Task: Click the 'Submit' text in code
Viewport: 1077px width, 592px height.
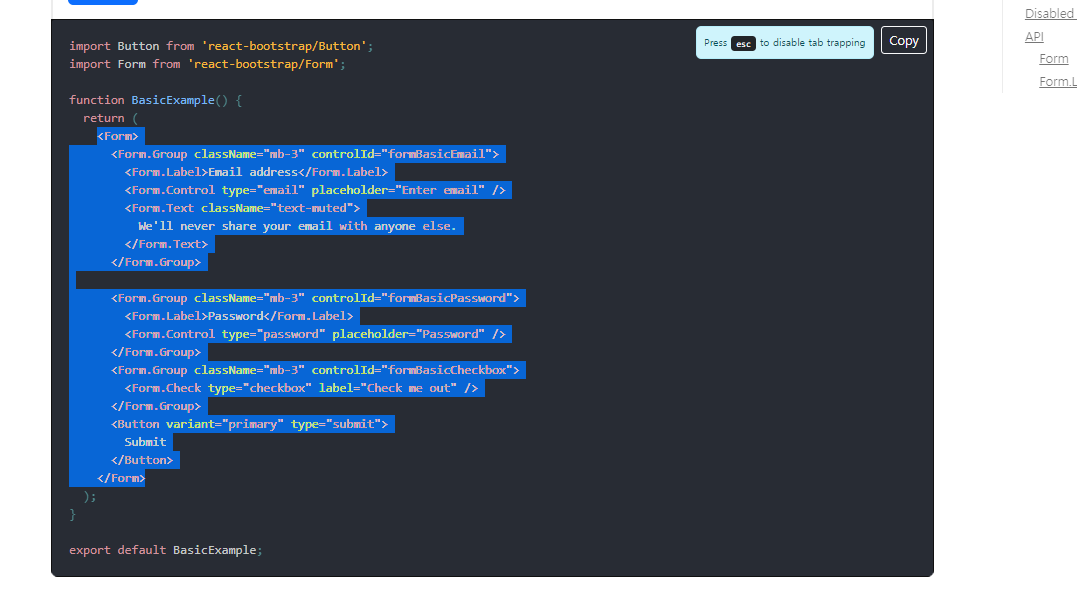Action: 145,442
